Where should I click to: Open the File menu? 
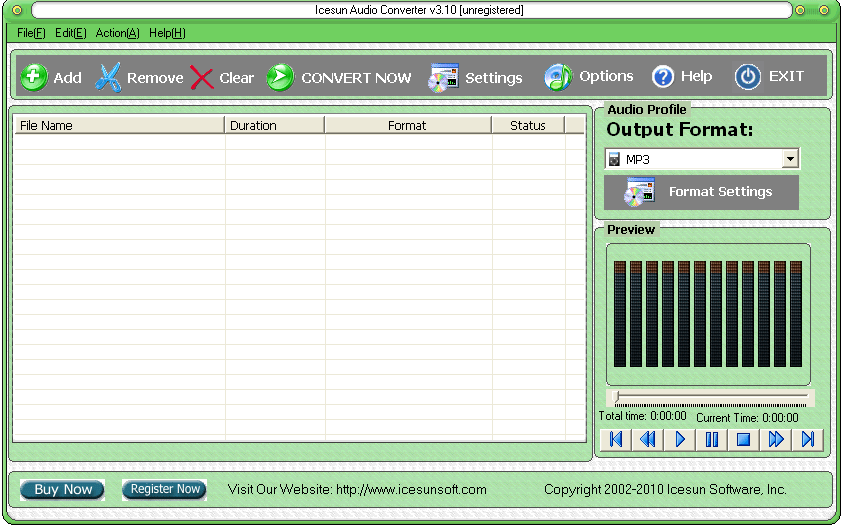pos(31,33)
